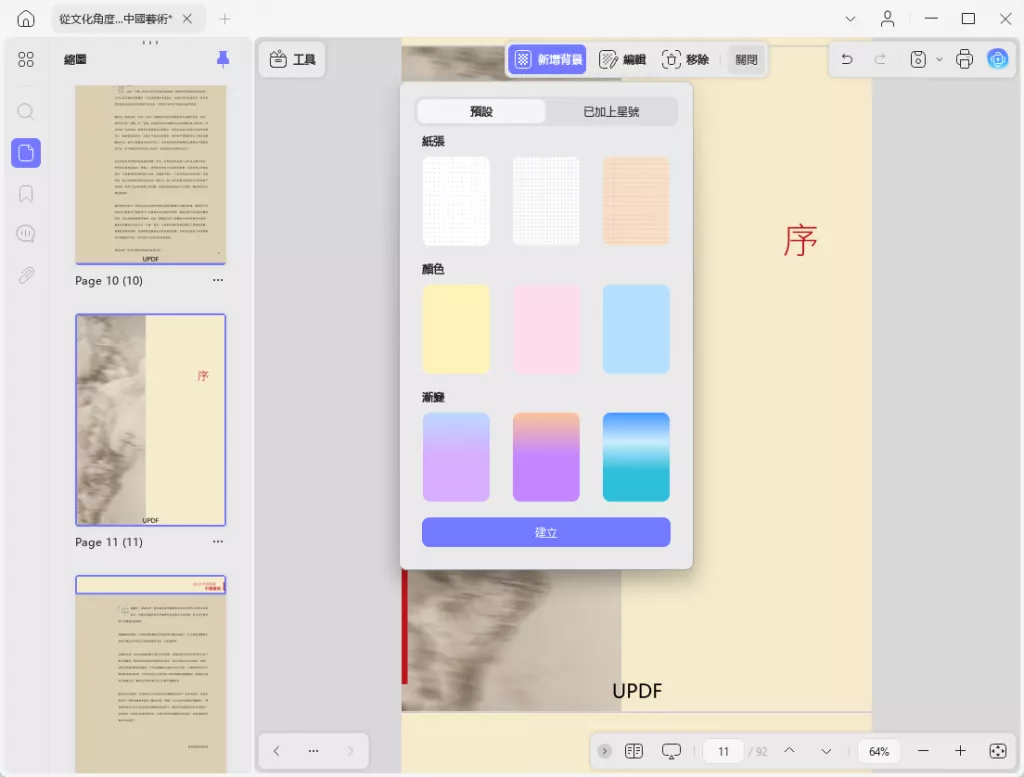Viewport: 1024px width, 777px height.
Task: Open the 工具 menu
Action: pos(291,59)
